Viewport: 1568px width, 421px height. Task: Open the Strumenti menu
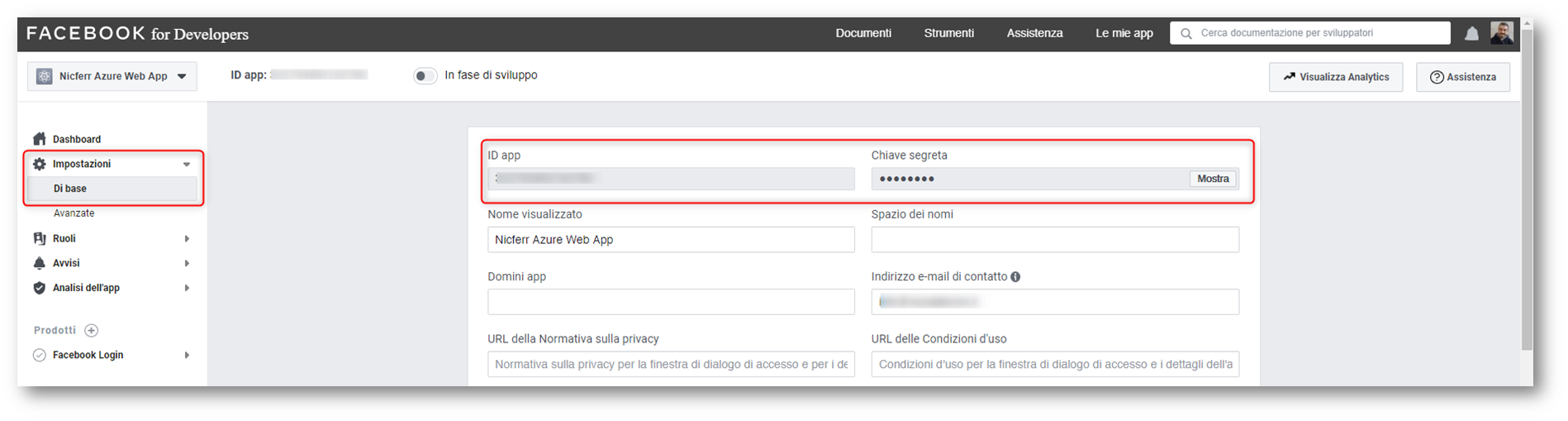click(x=949, y=33)
